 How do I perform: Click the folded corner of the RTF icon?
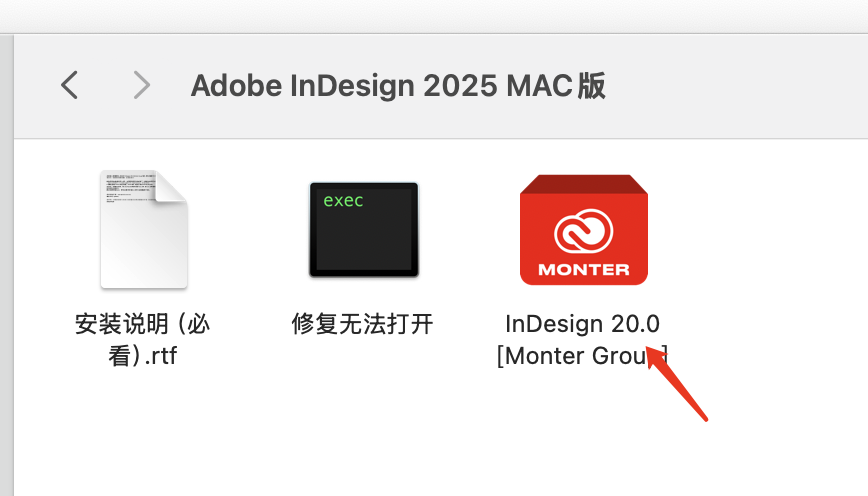(x=171, y=187)
